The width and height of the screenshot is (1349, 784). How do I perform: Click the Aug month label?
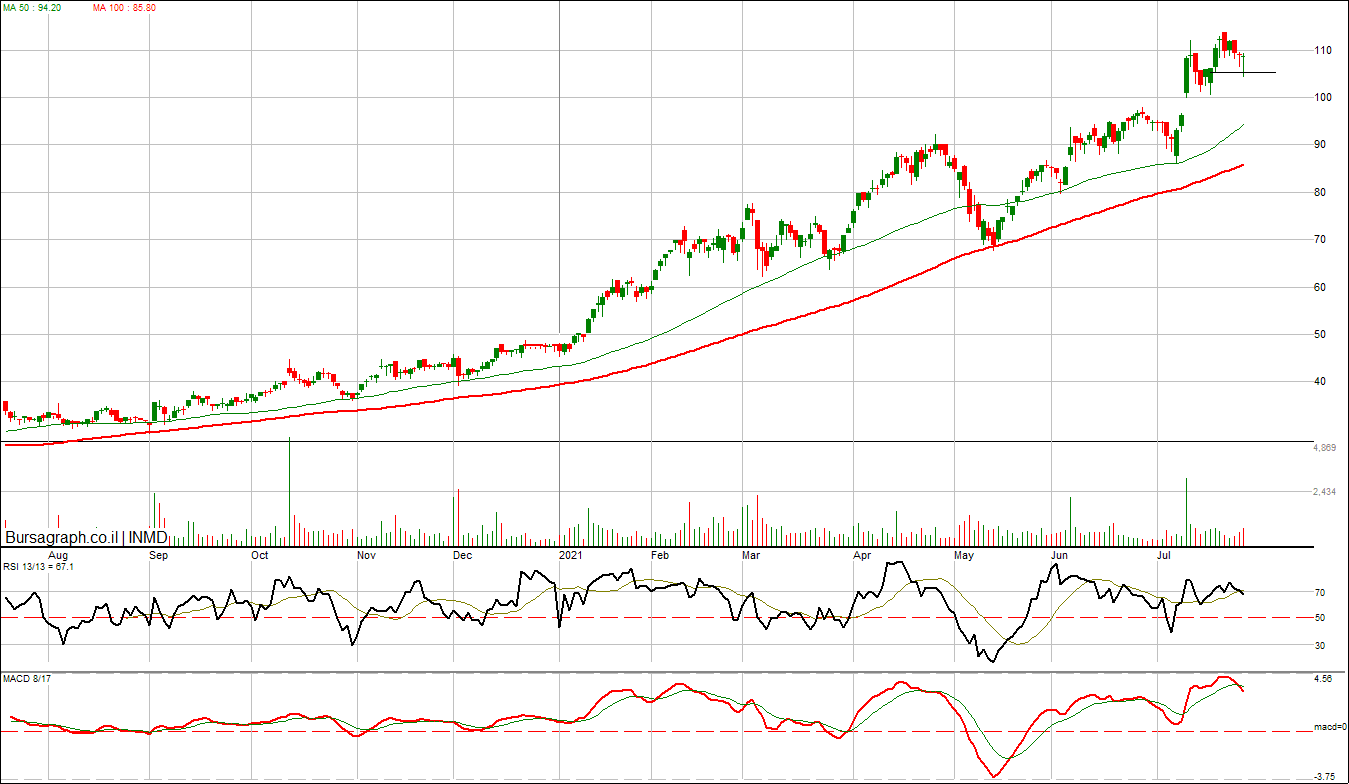[x=58, y=554]
